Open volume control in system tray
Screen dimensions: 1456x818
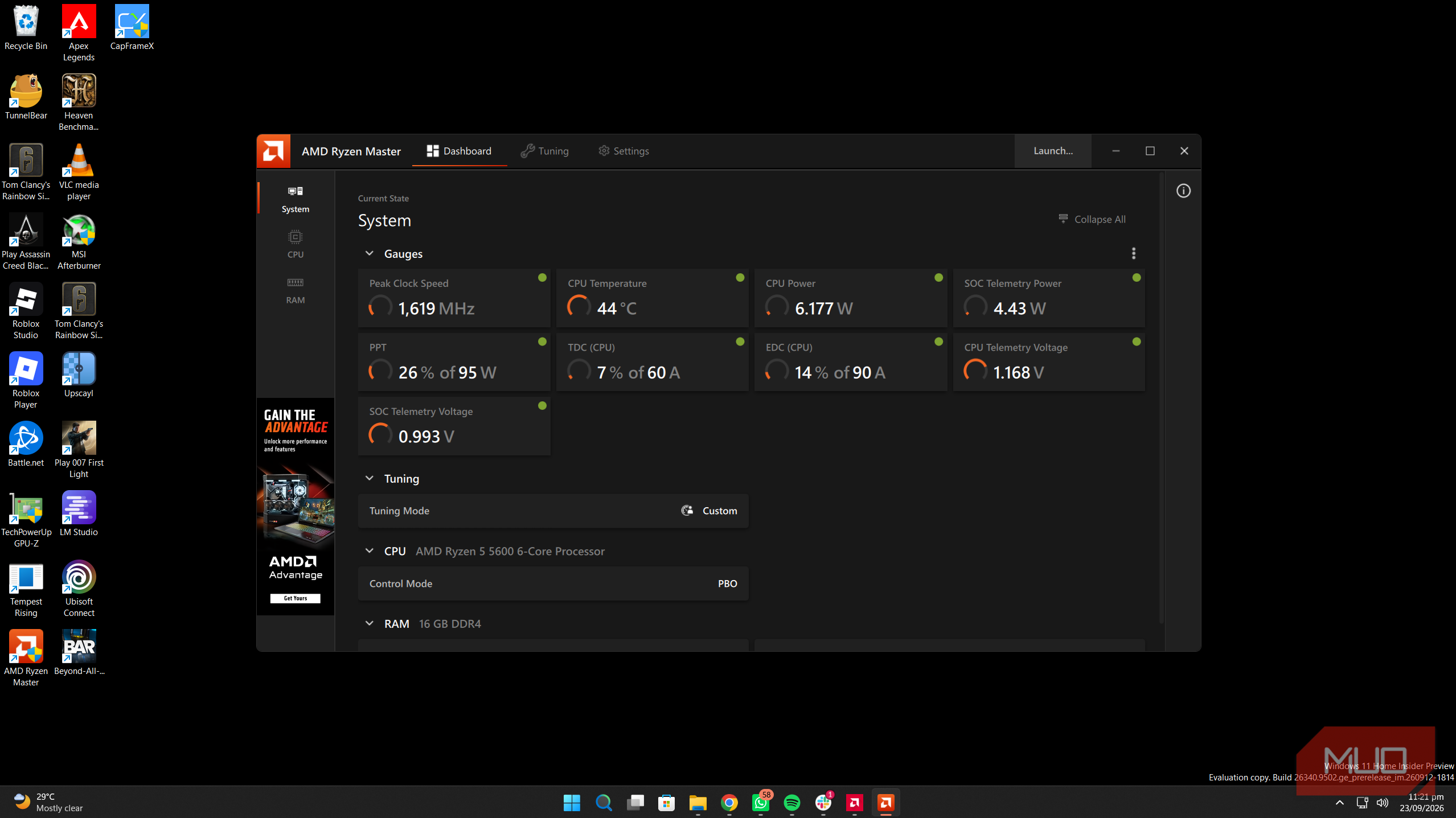(x=1382, y=803)
